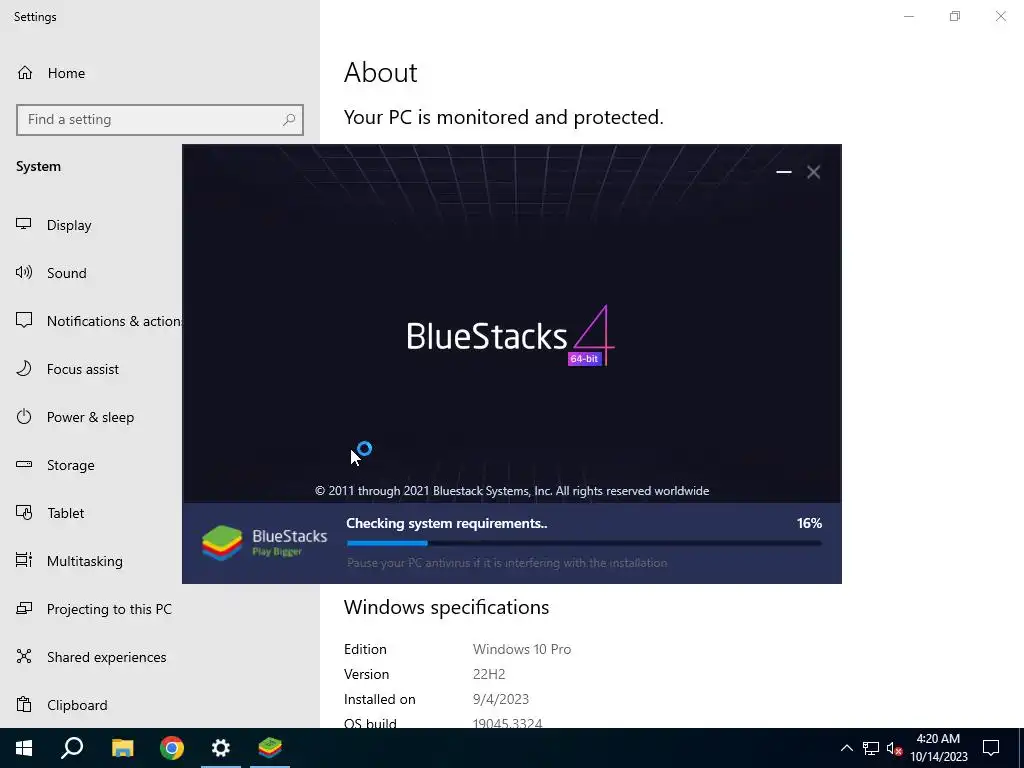Click the About page heading
Screen dimensions: 1024x768
tap(381, 72)
